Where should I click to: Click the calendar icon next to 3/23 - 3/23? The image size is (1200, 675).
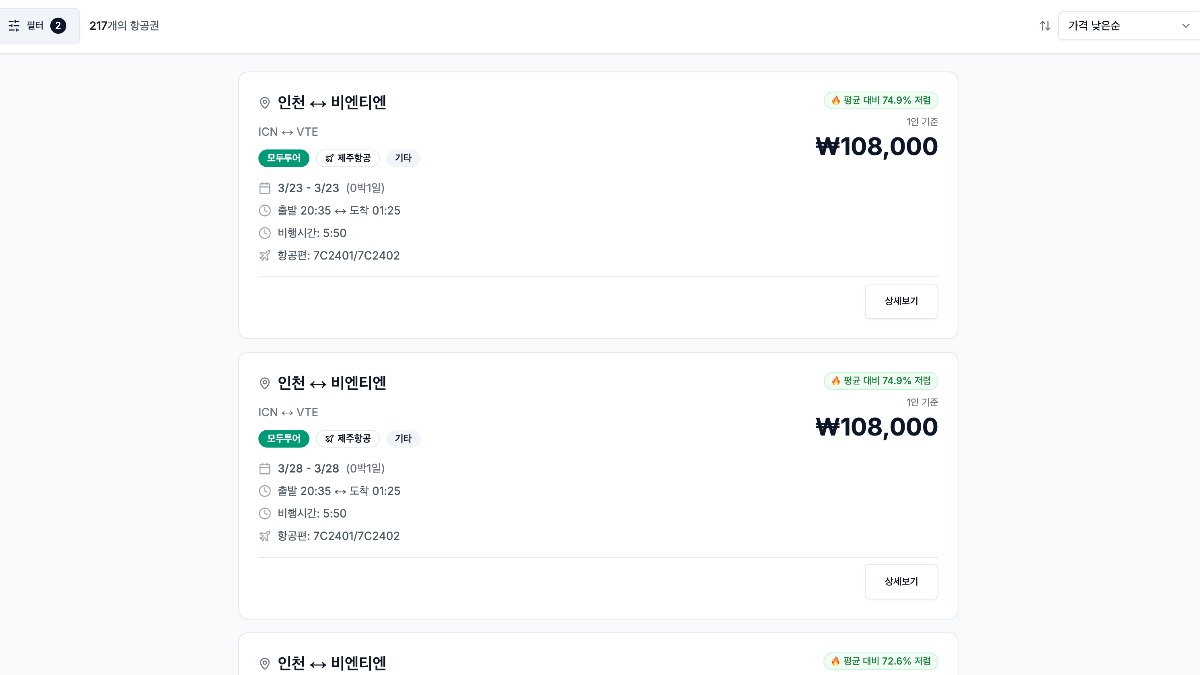265,188
